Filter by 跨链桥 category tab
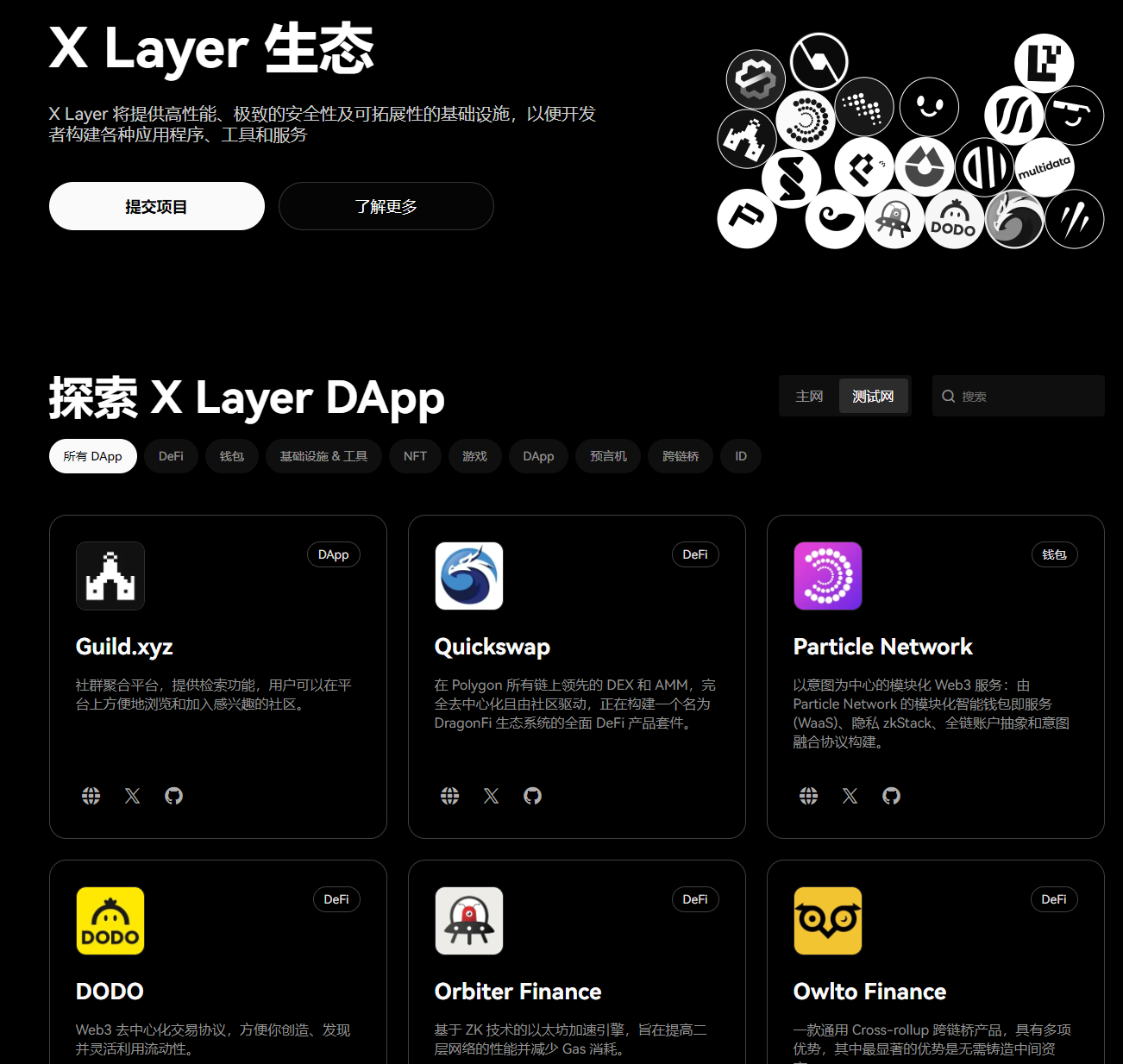Viewport: 1123px width, 1064px height. click(x=681, y=456)
